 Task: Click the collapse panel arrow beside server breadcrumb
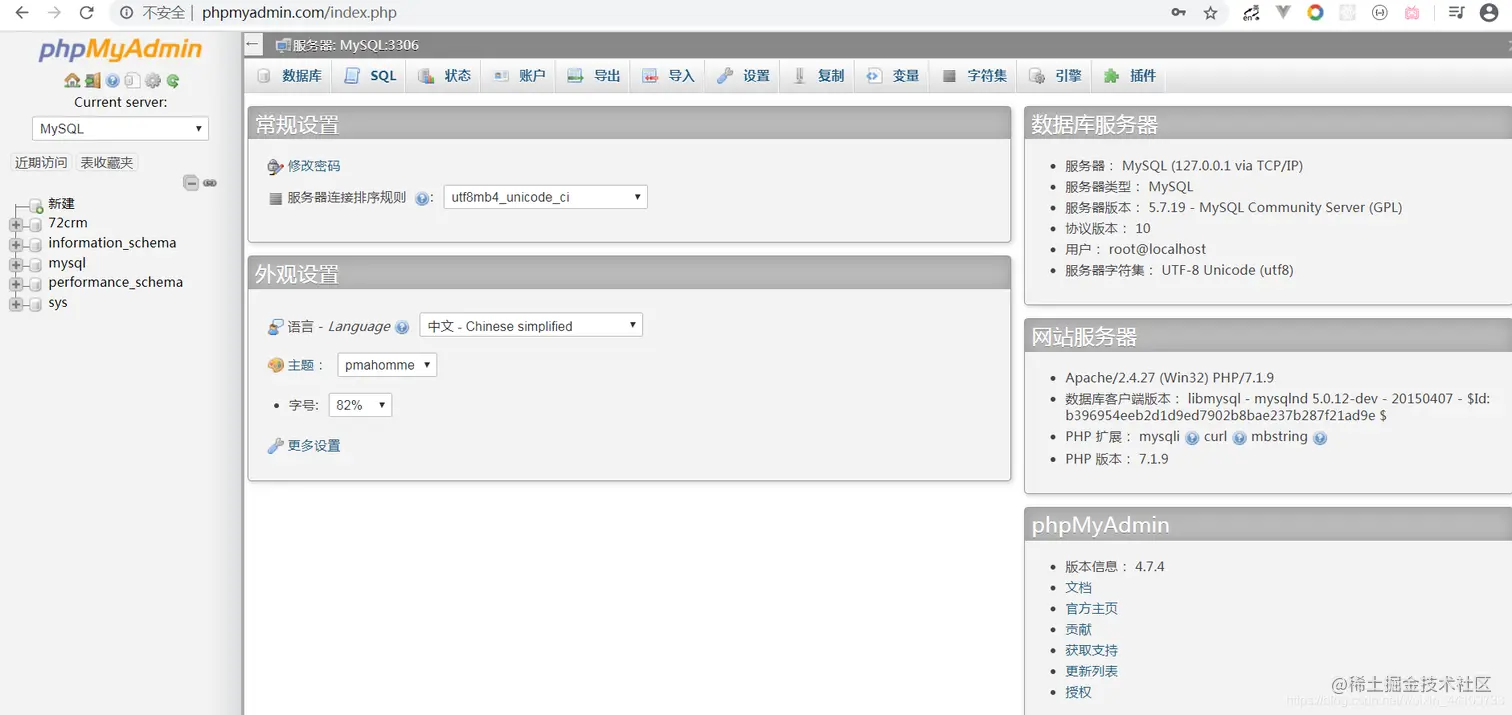(253, 45)
